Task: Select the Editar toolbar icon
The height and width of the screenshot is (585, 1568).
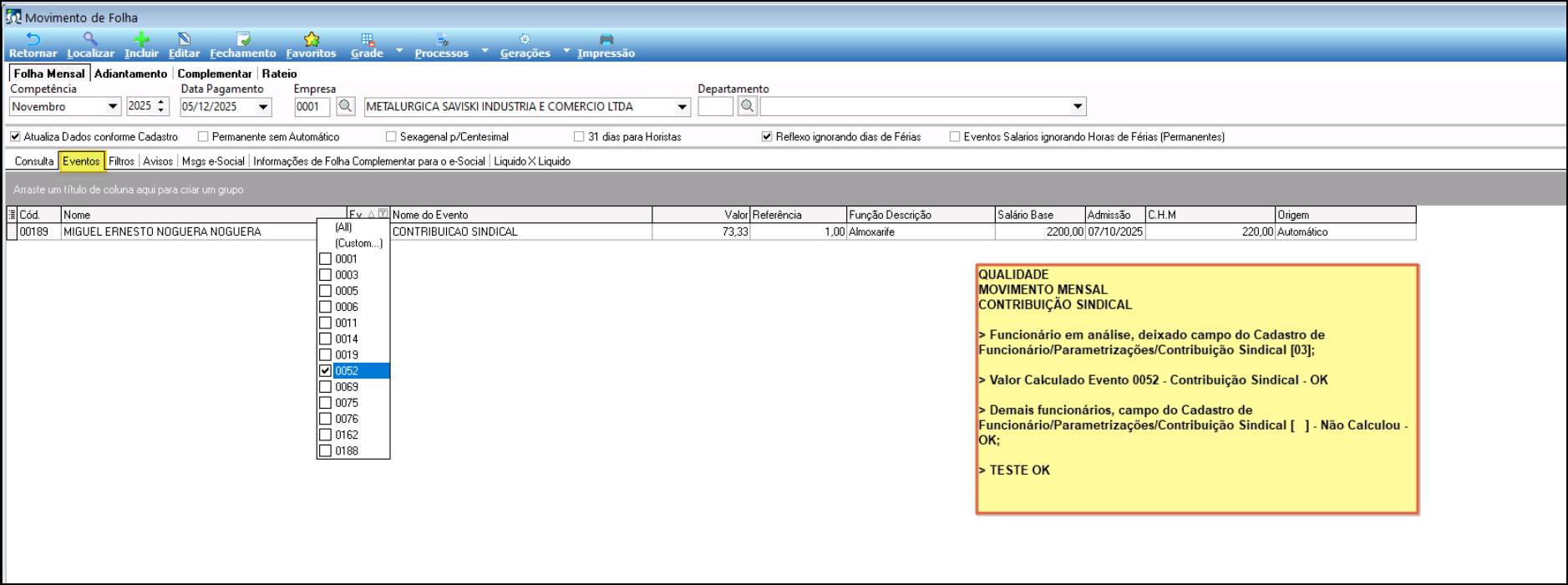Action: (184, 39)
